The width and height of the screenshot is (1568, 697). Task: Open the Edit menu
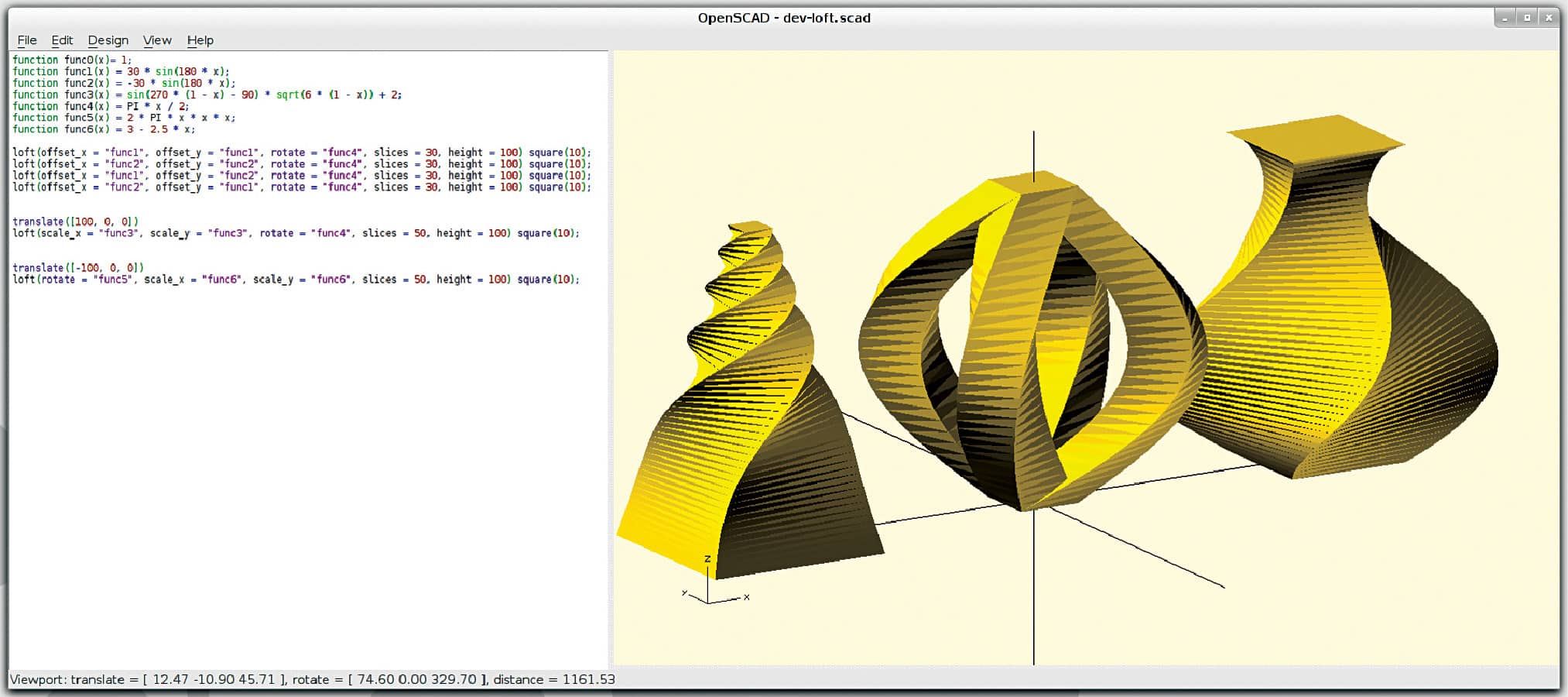pyautogui.click(x=62, y=40)
